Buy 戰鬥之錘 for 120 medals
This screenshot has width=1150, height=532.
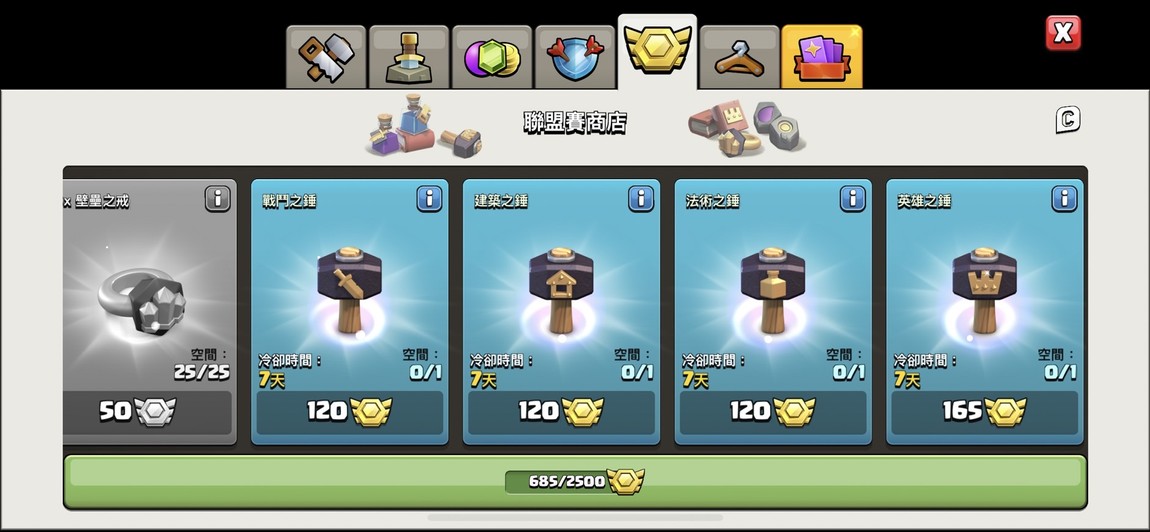(x=350, y=412)
